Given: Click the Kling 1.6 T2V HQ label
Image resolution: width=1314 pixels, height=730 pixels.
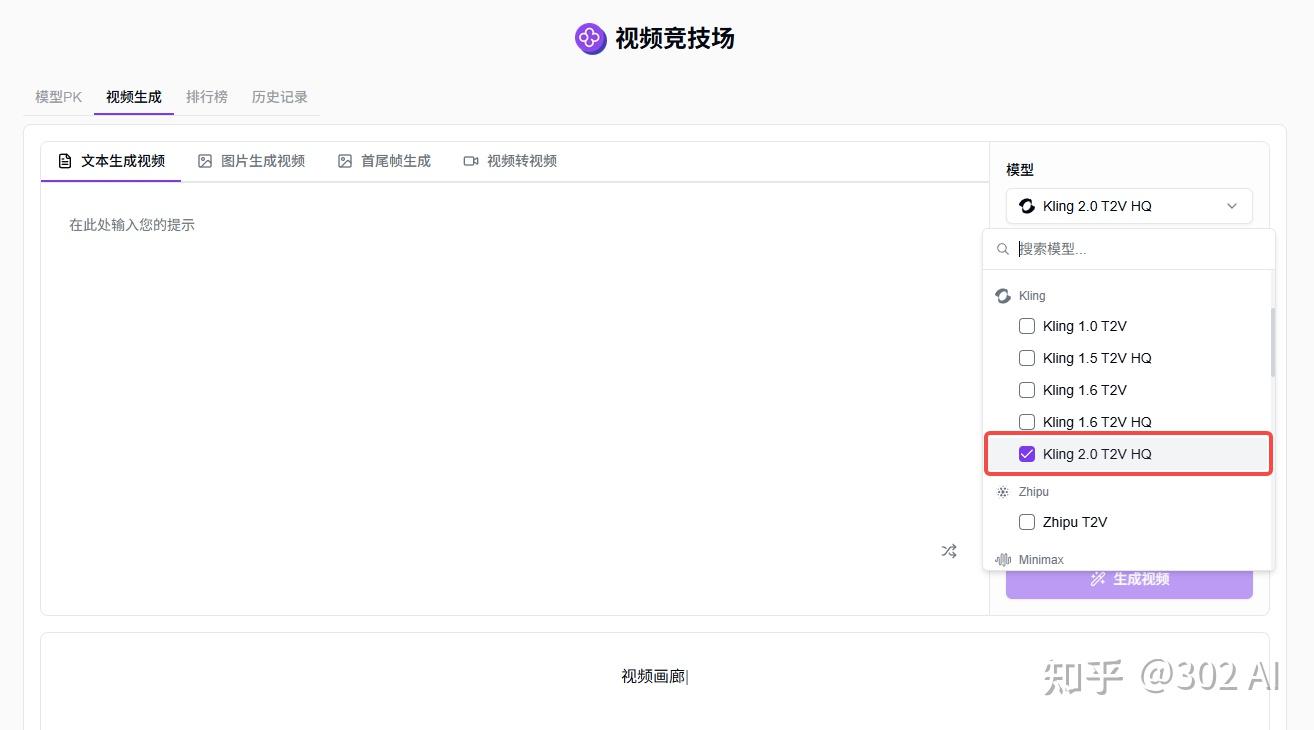Looking at the screenshot, I should 1097,422.
